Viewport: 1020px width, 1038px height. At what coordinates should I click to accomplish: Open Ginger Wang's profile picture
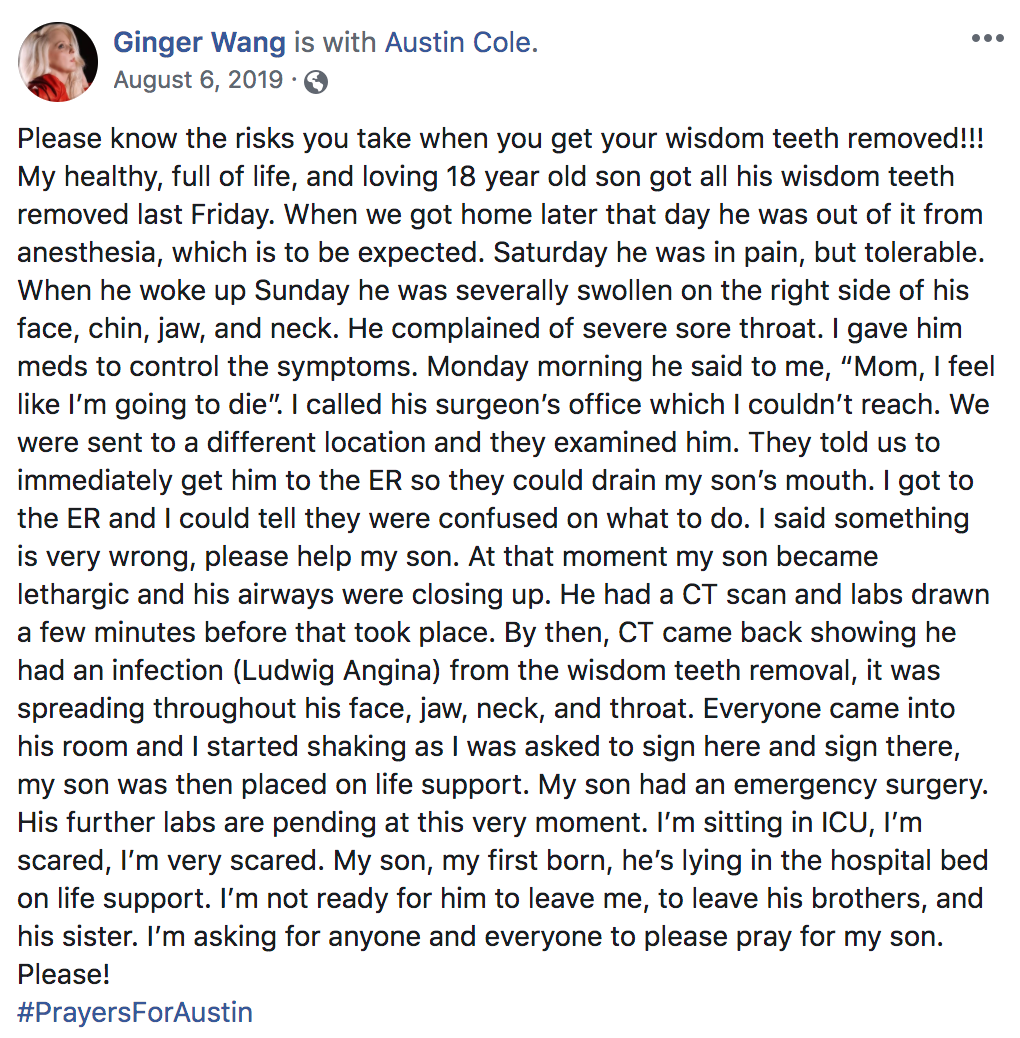pos(58,62)
